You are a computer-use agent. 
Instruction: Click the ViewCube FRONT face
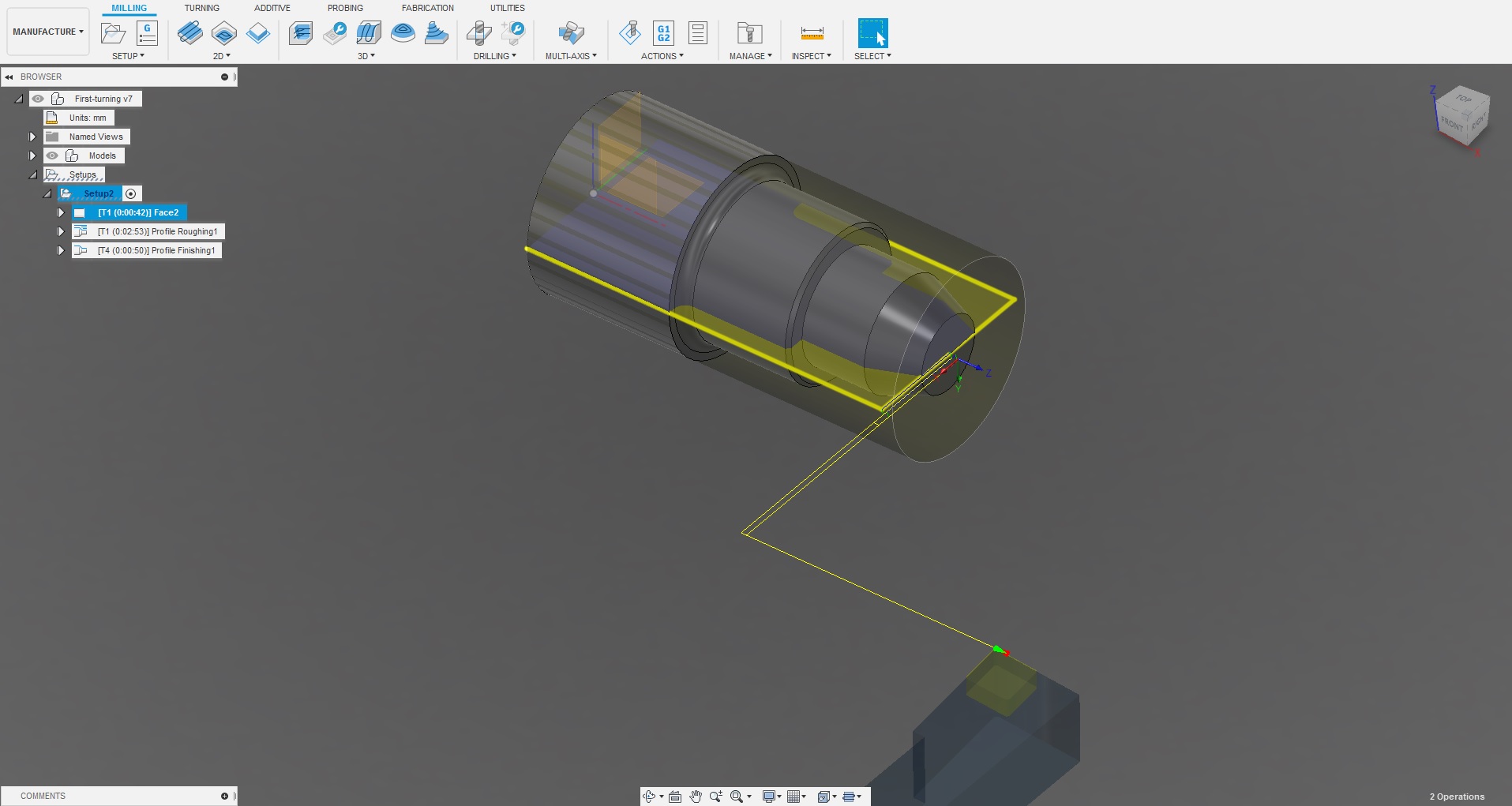tap(1451, 123)
